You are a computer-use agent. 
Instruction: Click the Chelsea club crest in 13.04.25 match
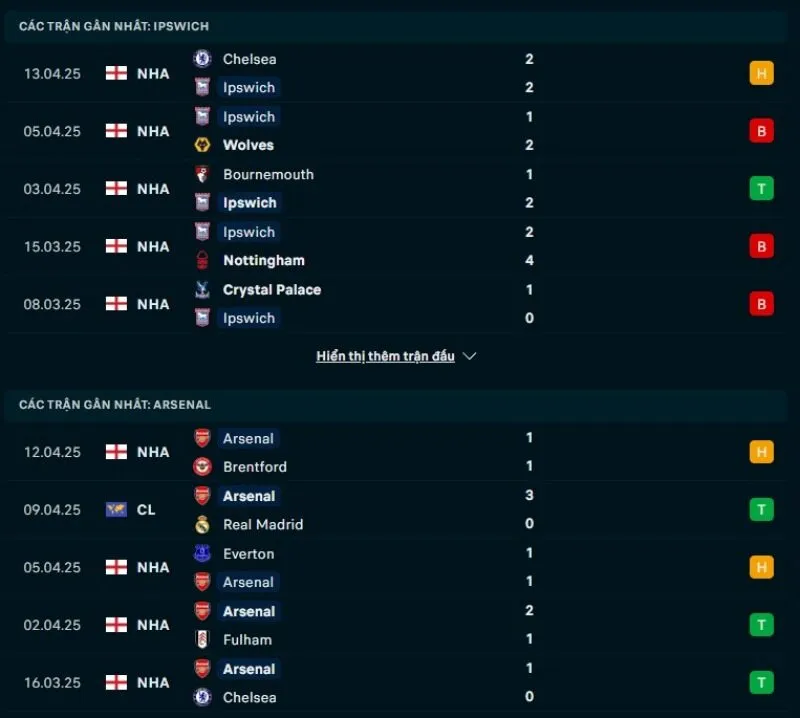(202, 59)
